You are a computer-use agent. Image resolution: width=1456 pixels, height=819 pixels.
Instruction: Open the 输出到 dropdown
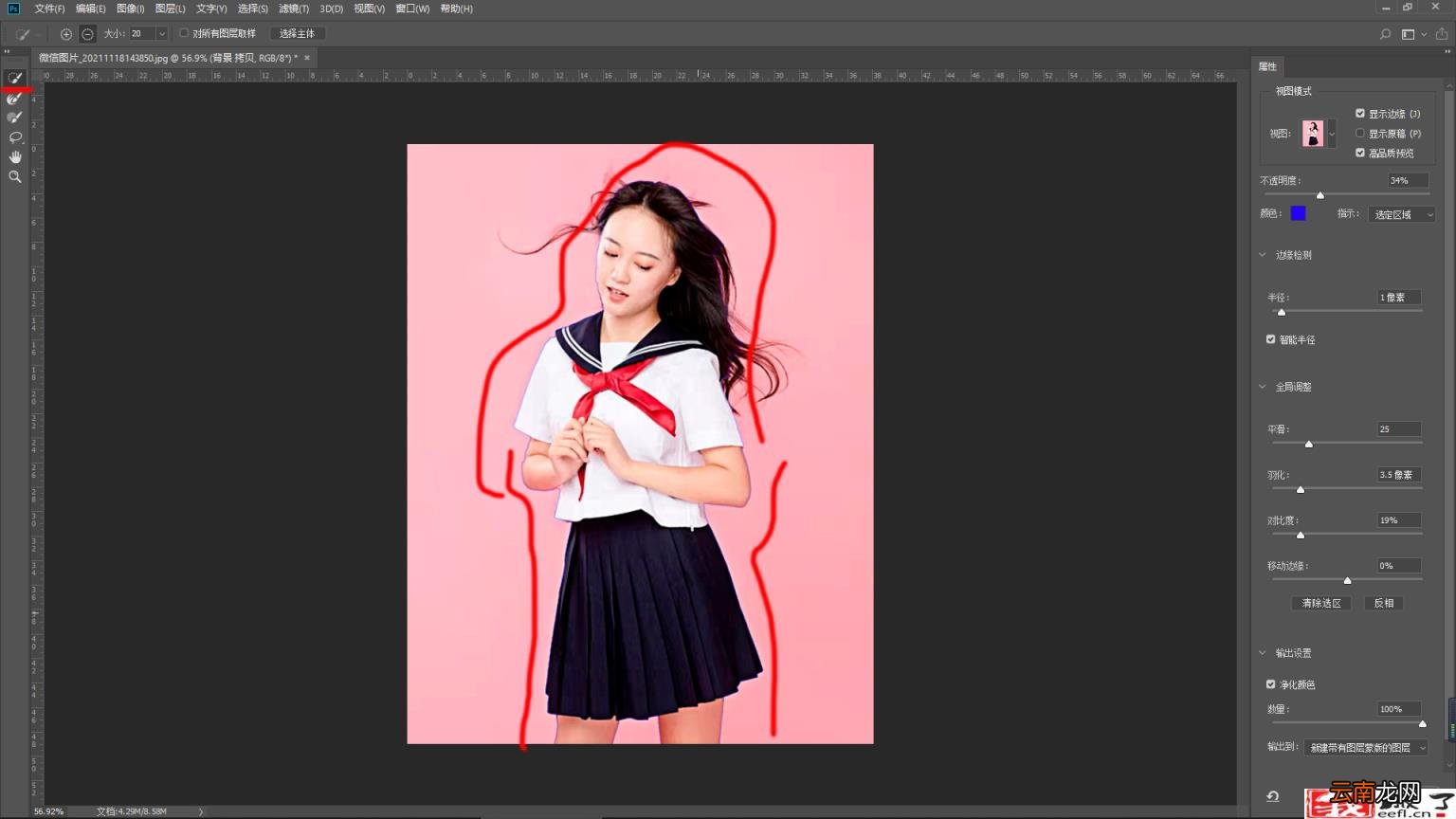coord(1366,748)
